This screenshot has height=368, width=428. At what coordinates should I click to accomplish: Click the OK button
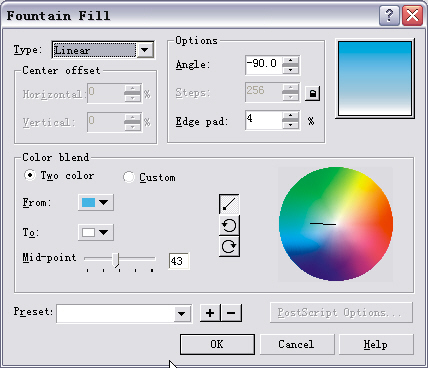(x=217, y=344)
